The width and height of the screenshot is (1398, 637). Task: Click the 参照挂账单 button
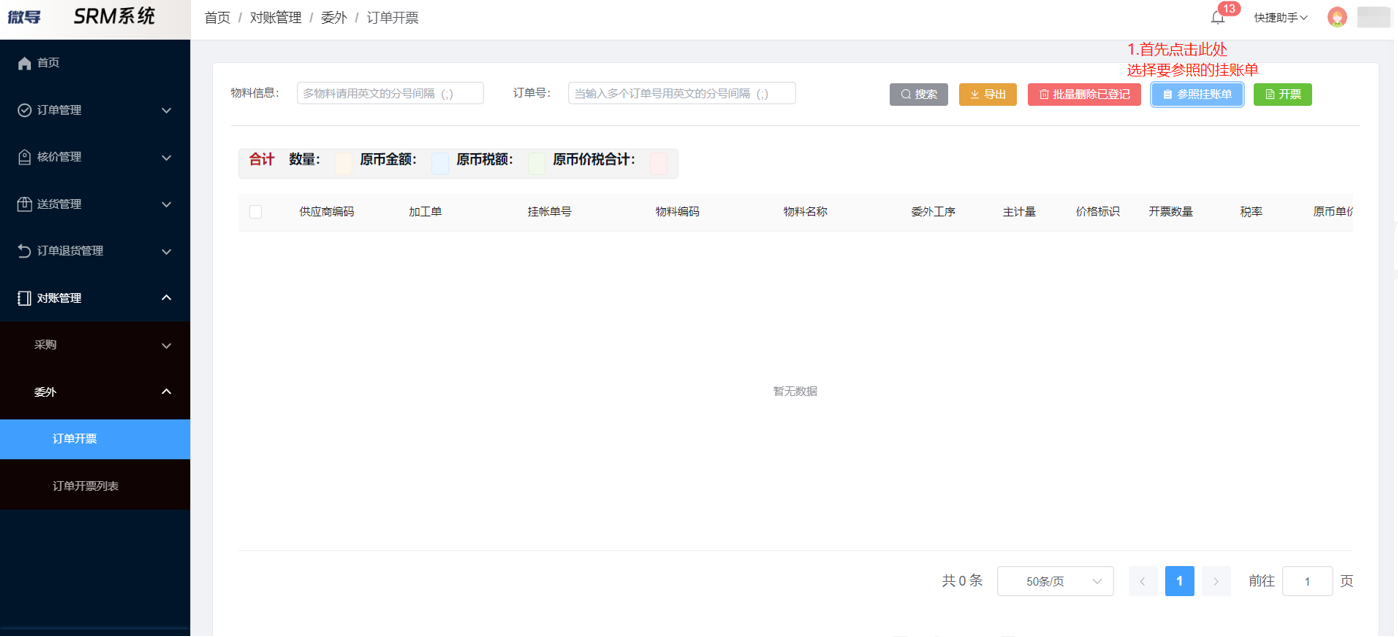(1197, 94)
